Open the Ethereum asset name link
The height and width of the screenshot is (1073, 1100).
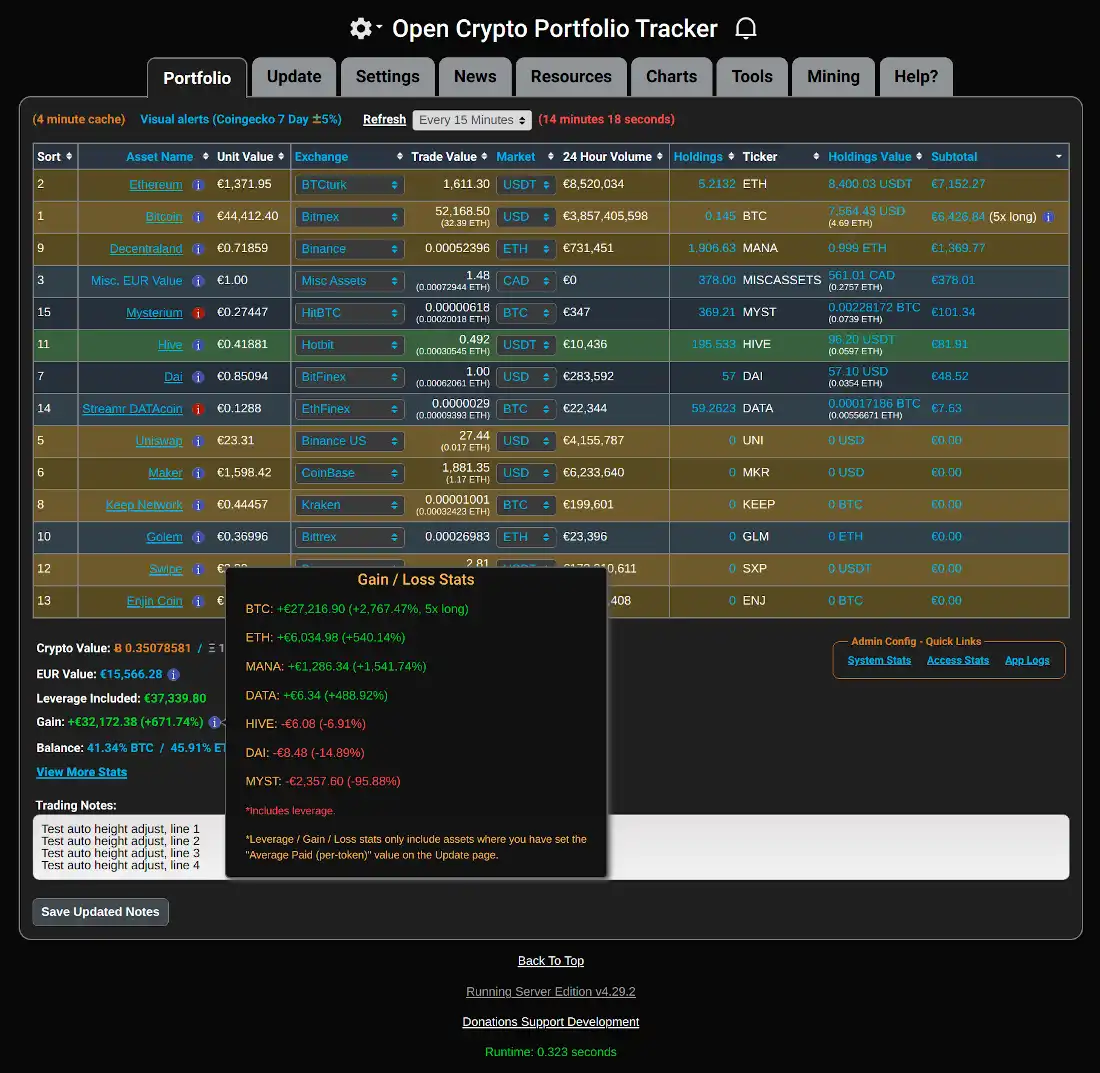pos(156,185)
